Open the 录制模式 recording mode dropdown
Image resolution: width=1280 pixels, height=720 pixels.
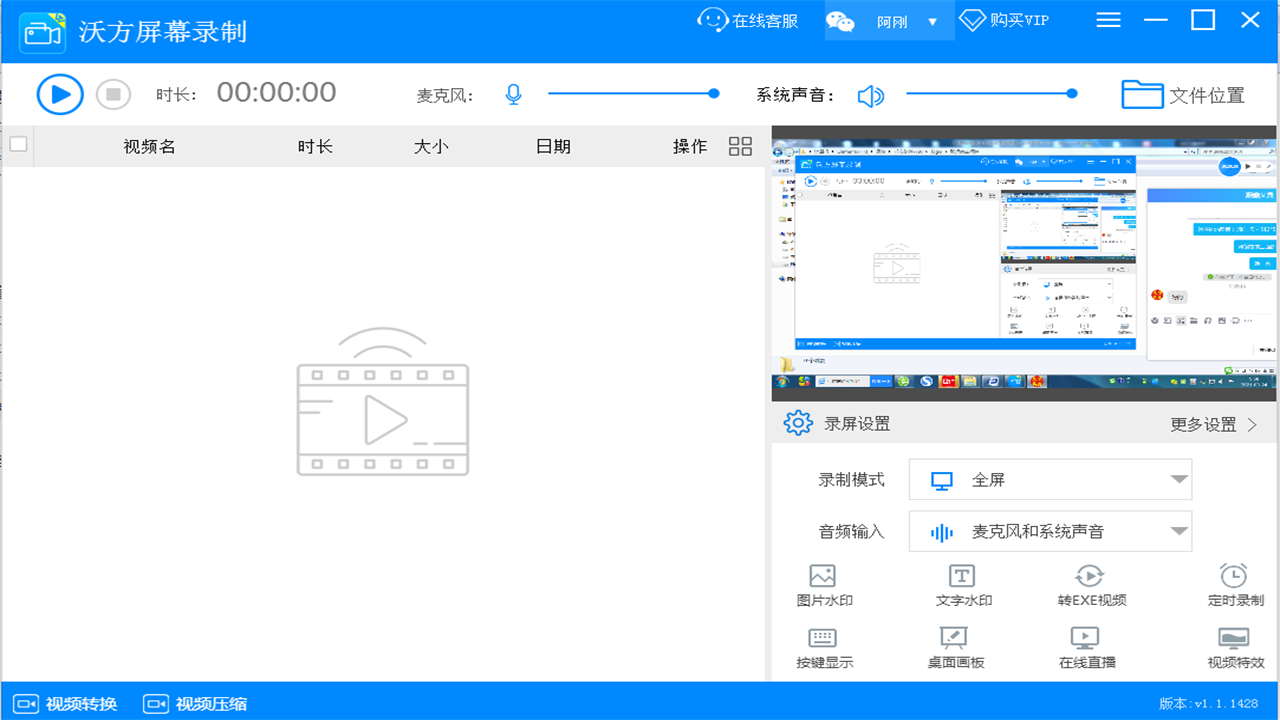pos(1050,479)
